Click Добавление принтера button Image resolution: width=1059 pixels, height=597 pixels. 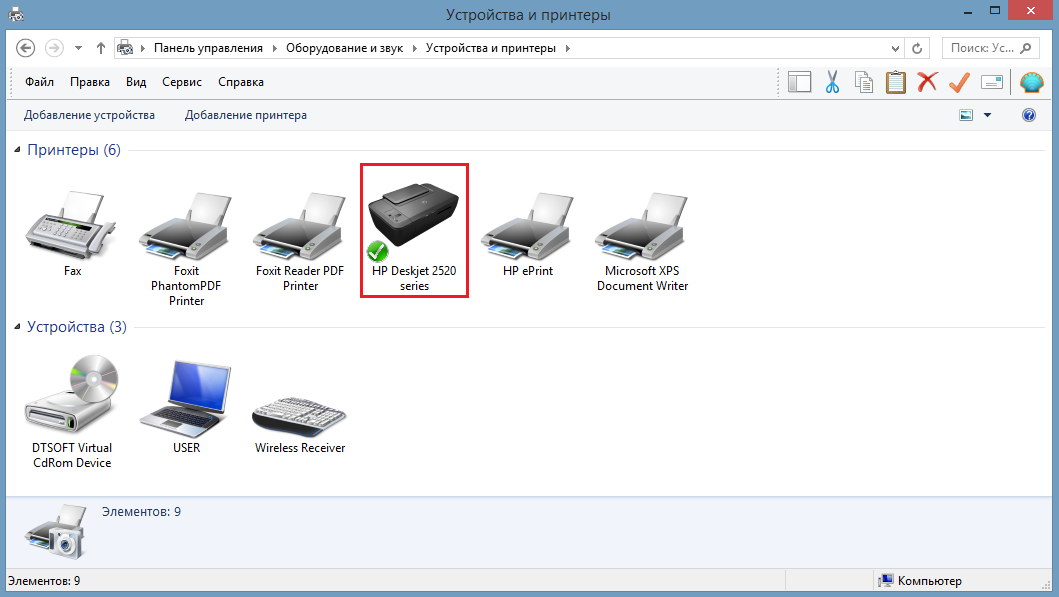246,115
